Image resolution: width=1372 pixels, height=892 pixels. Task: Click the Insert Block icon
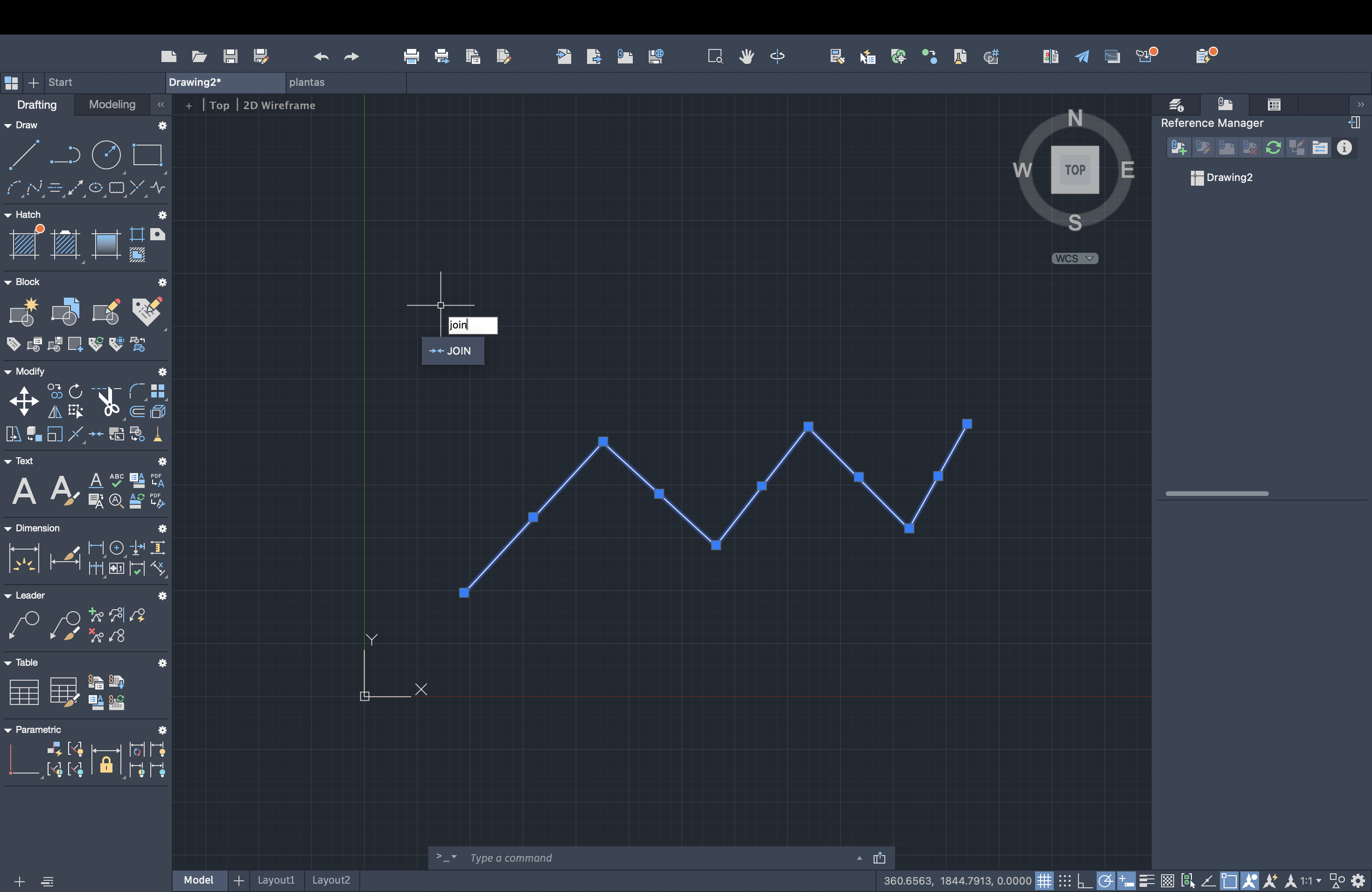(x=65, y=312)
